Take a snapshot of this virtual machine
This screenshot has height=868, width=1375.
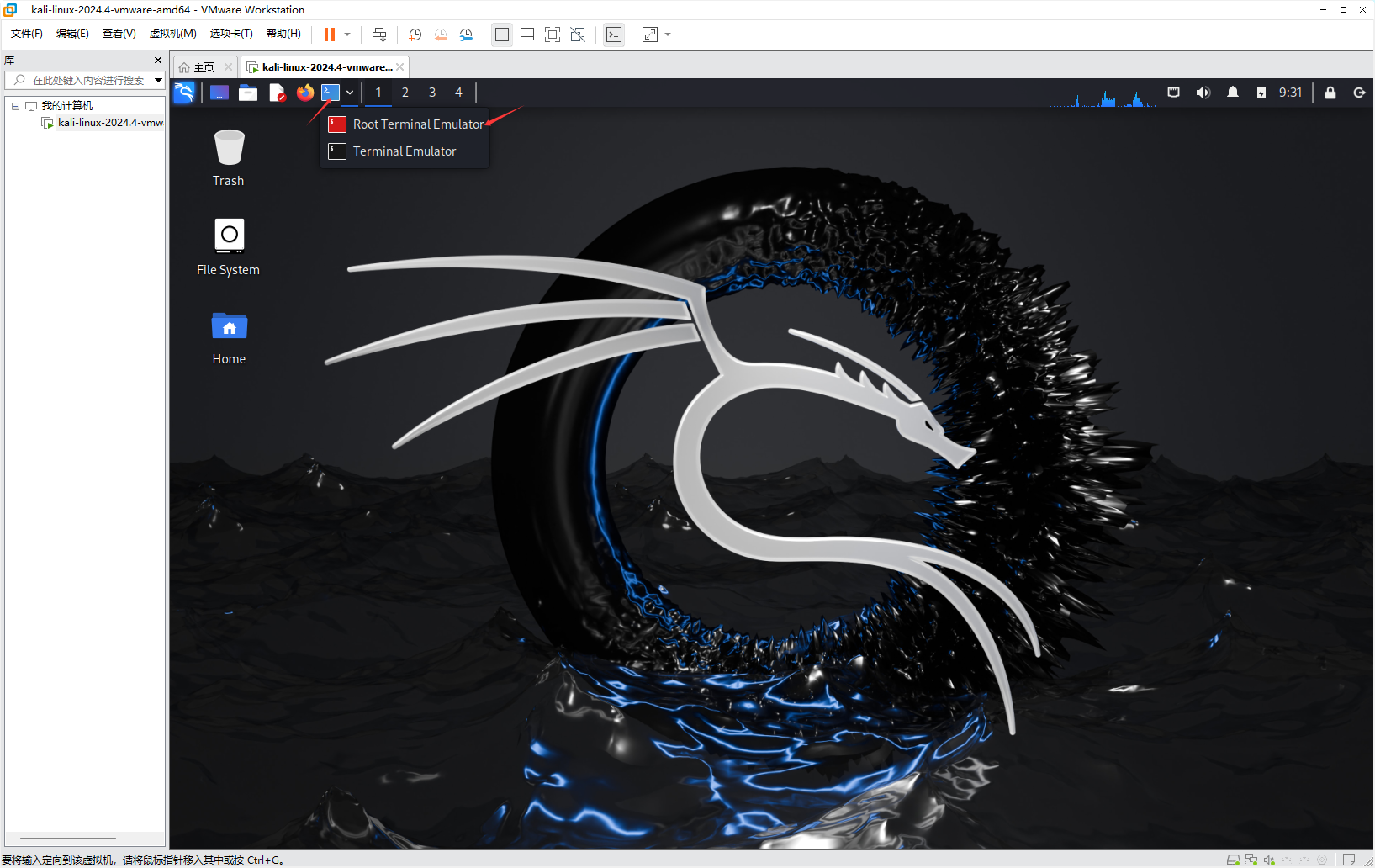pos(415,34)
